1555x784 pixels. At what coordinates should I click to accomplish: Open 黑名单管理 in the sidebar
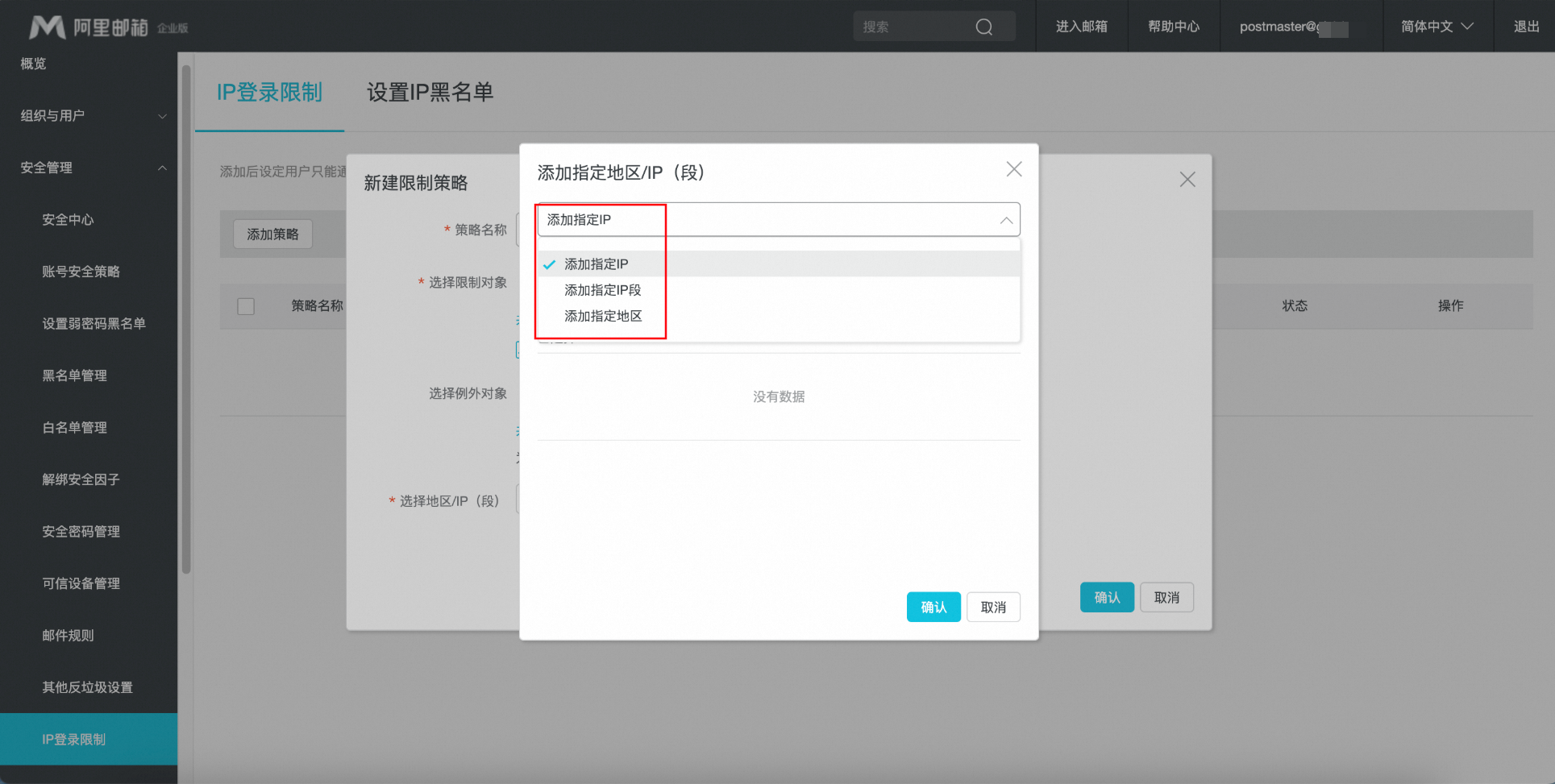[89, 375]
